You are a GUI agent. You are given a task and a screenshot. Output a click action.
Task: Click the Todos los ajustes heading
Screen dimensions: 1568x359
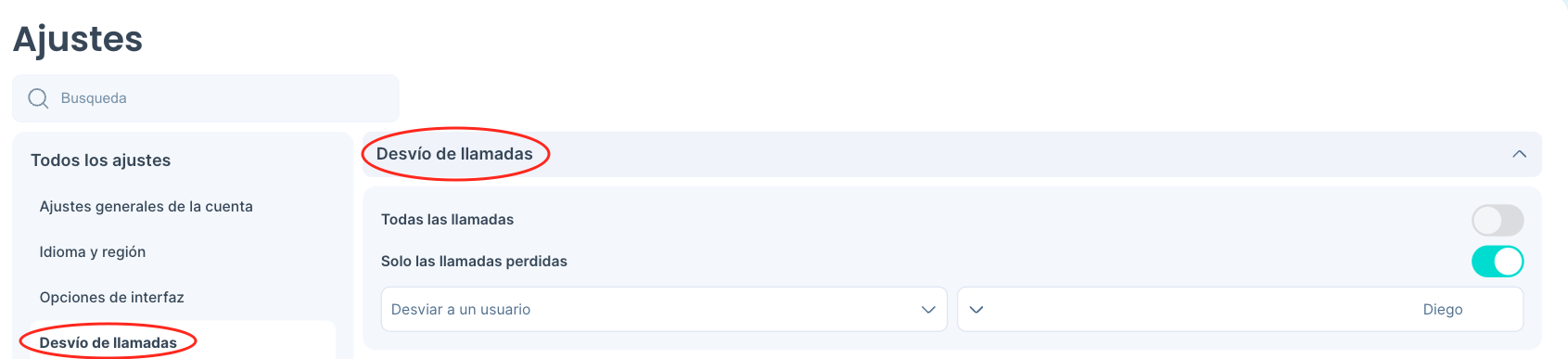(x=101, y=160)
